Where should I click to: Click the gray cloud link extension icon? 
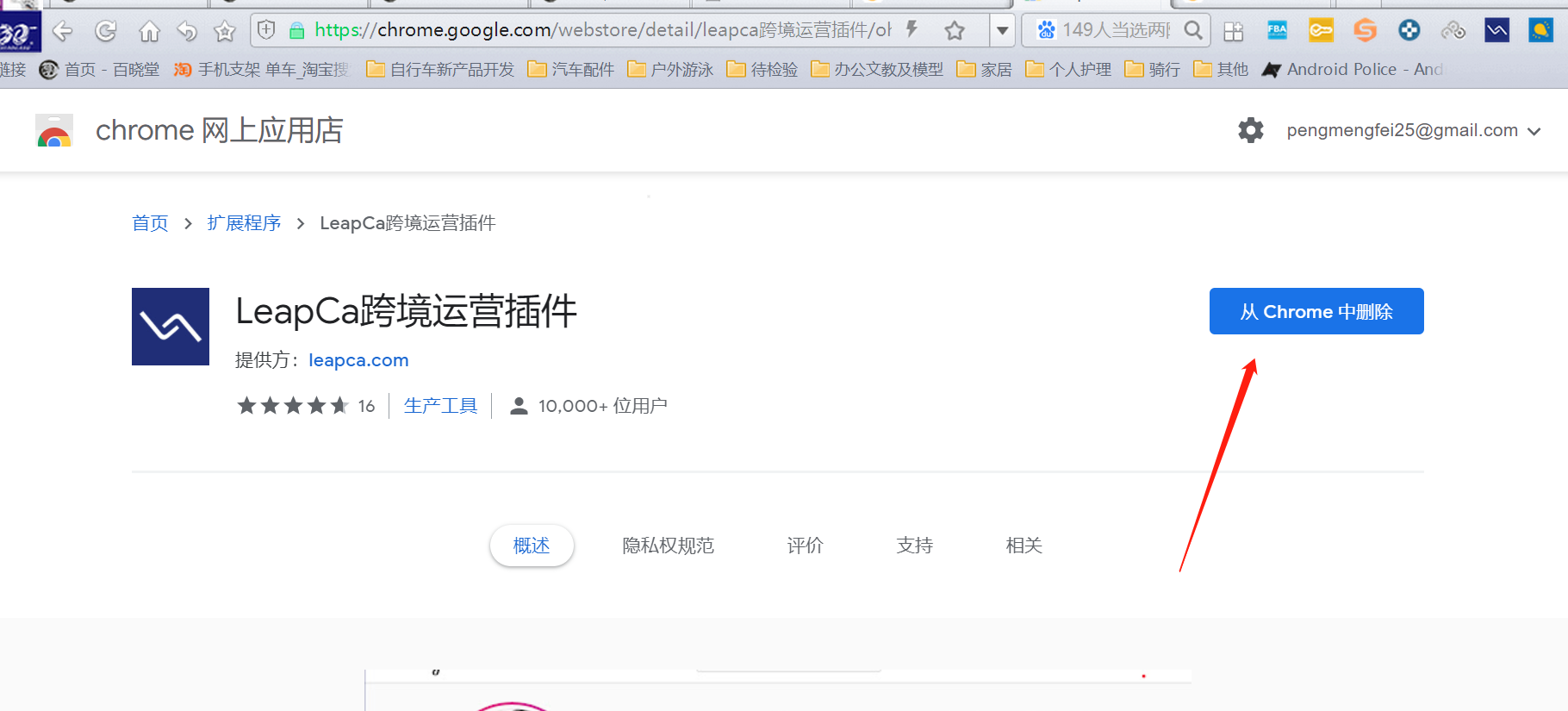click(x=1453, y=31)
